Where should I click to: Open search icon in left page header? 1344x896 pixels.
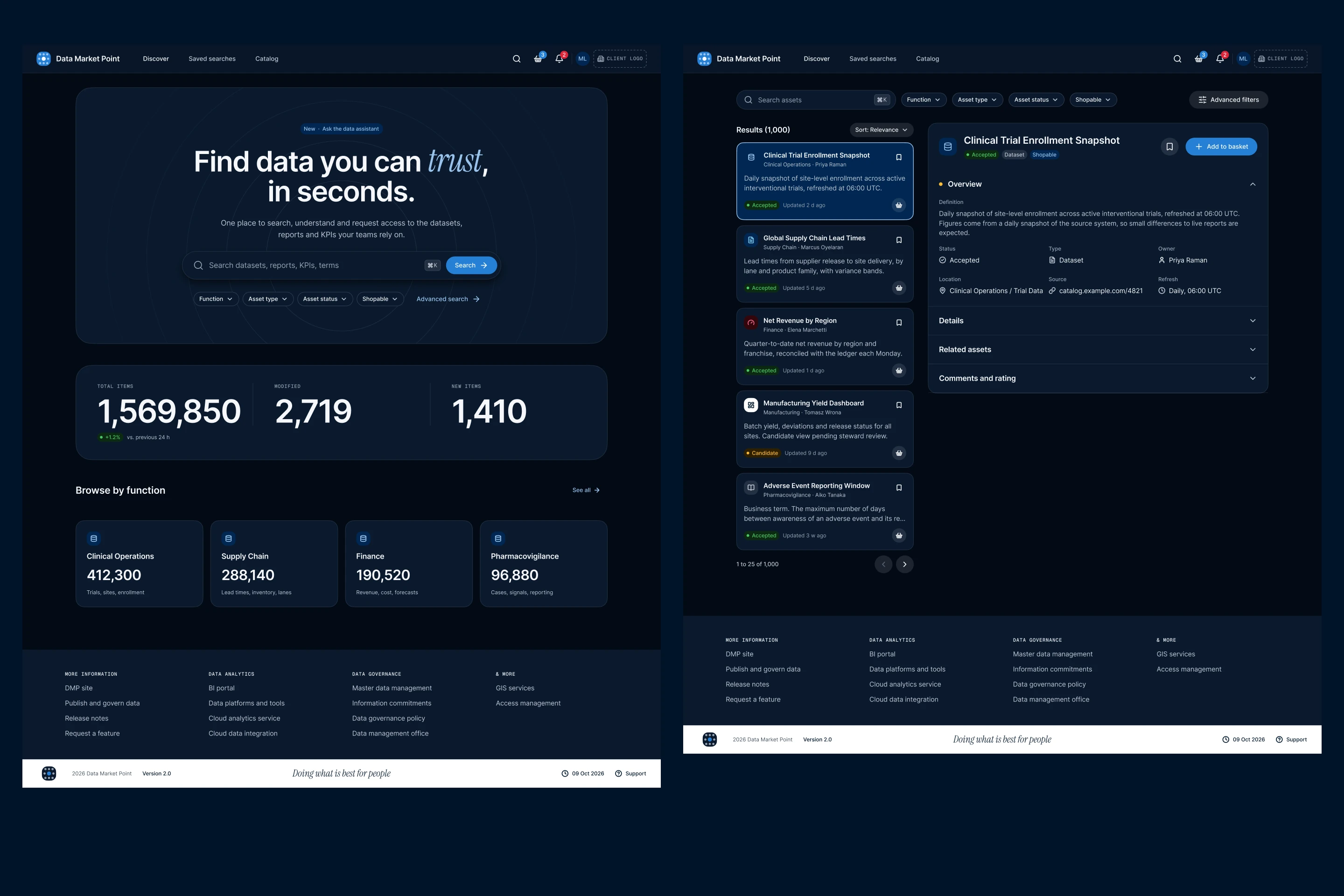coord(517,59)
